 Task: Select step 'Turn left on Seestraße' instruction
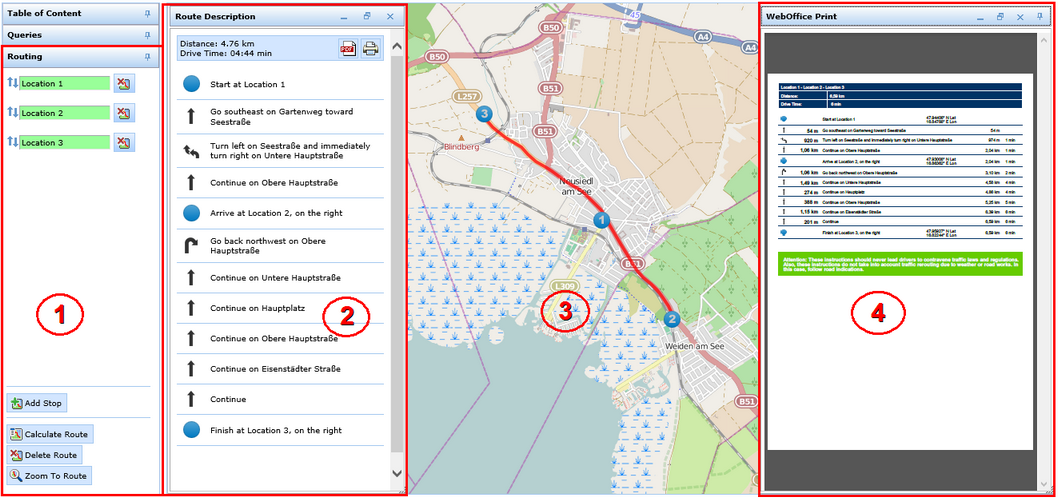281,150
